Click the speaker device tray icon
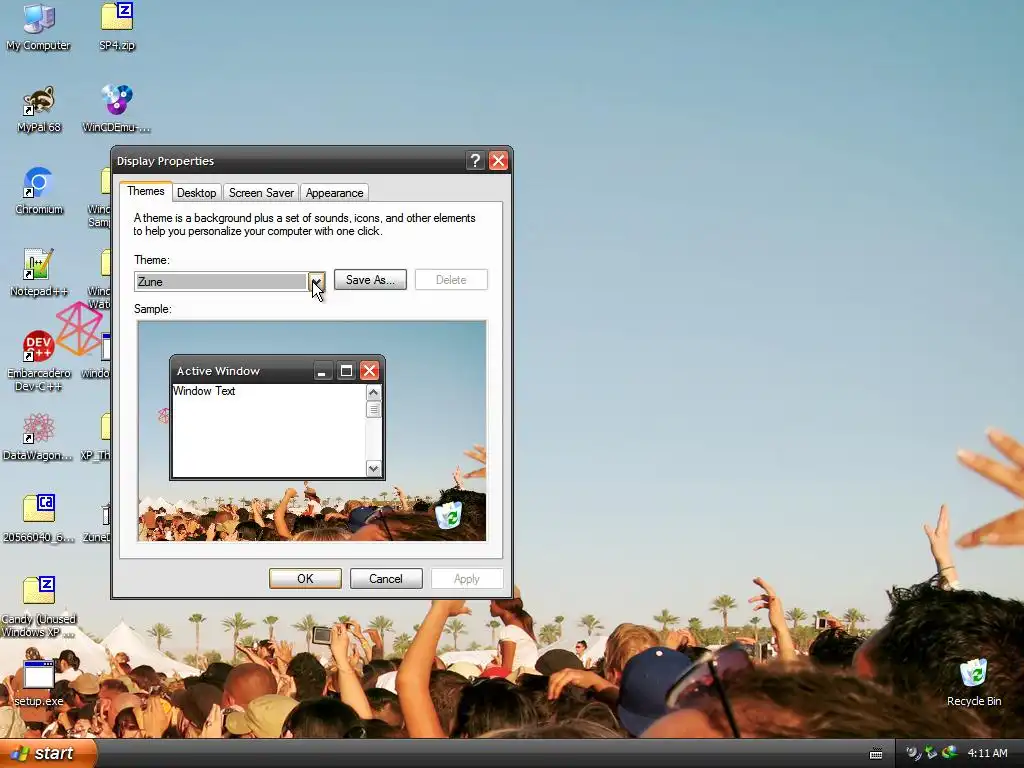Viewport: 1024px width, 768px height. (912, 753)
